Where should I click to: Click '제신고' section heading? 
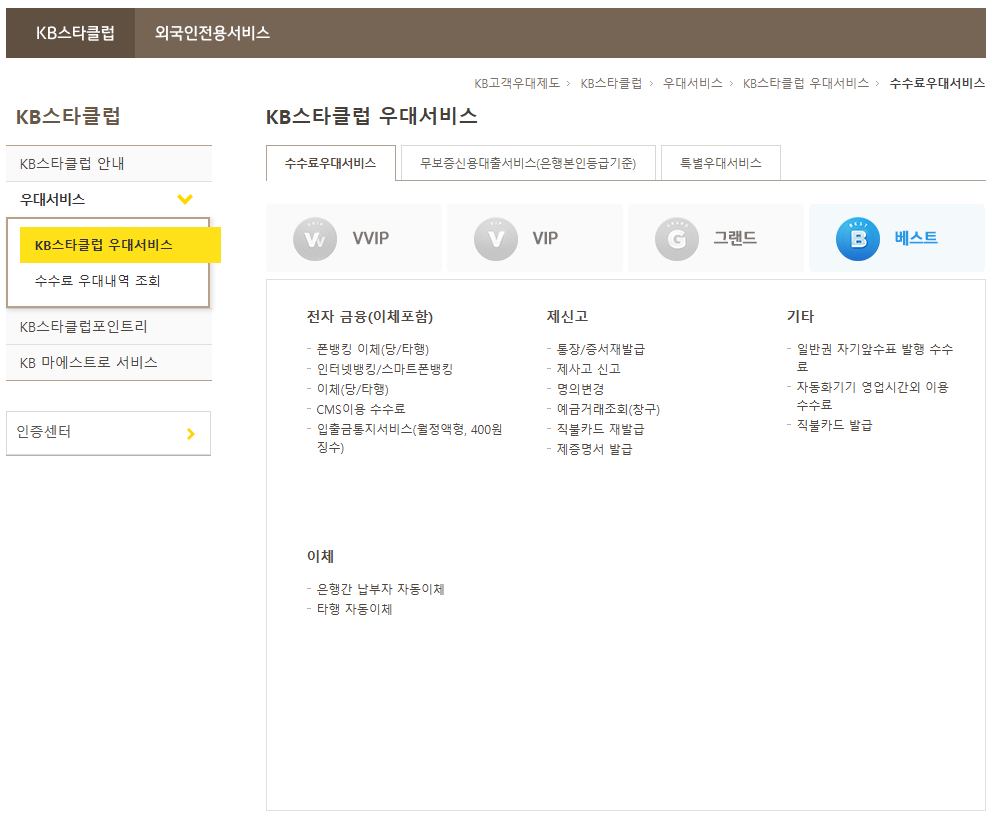point(567,316)
